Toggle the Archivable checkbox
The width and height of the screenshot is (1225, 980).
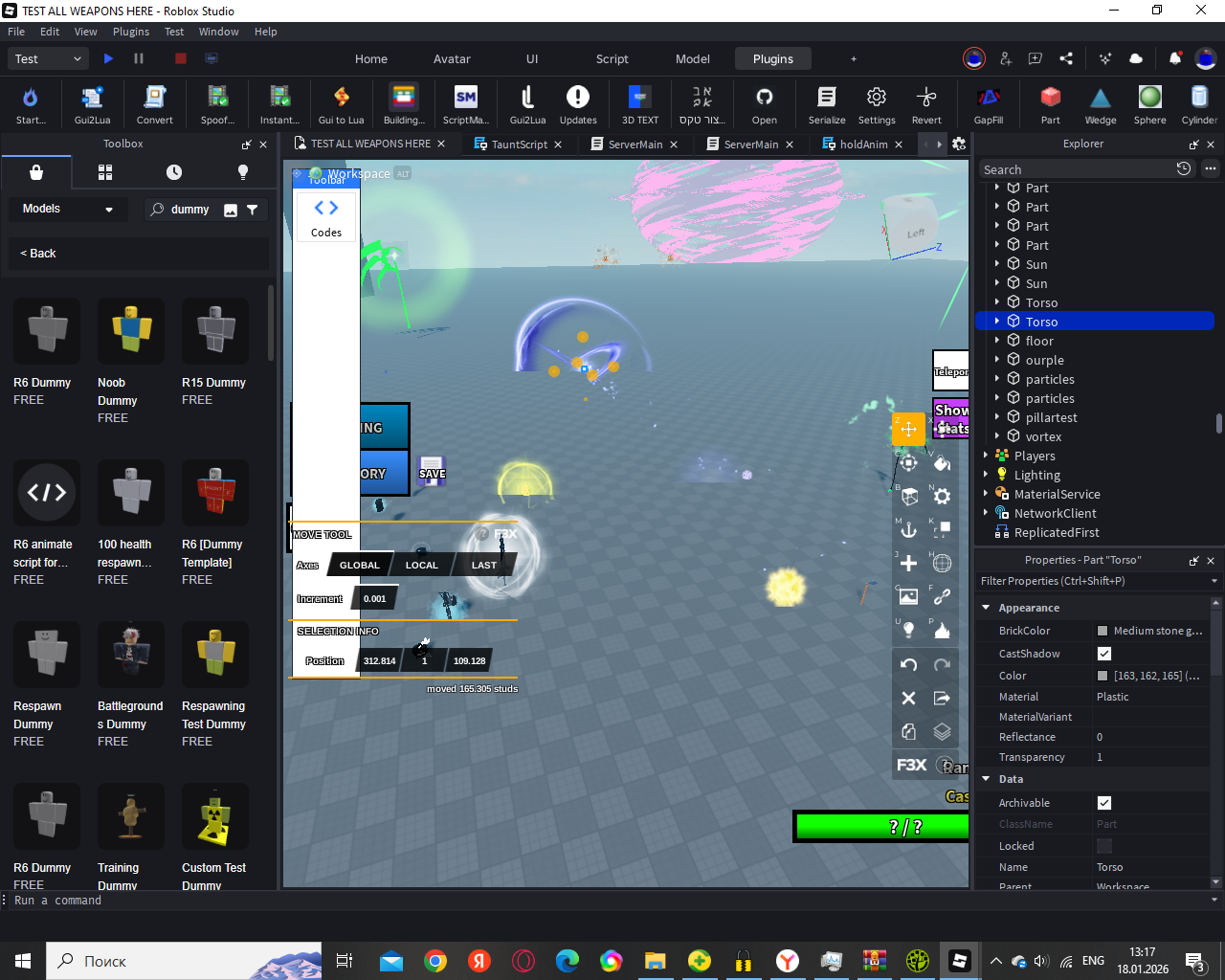click(x=1104, y=803)
